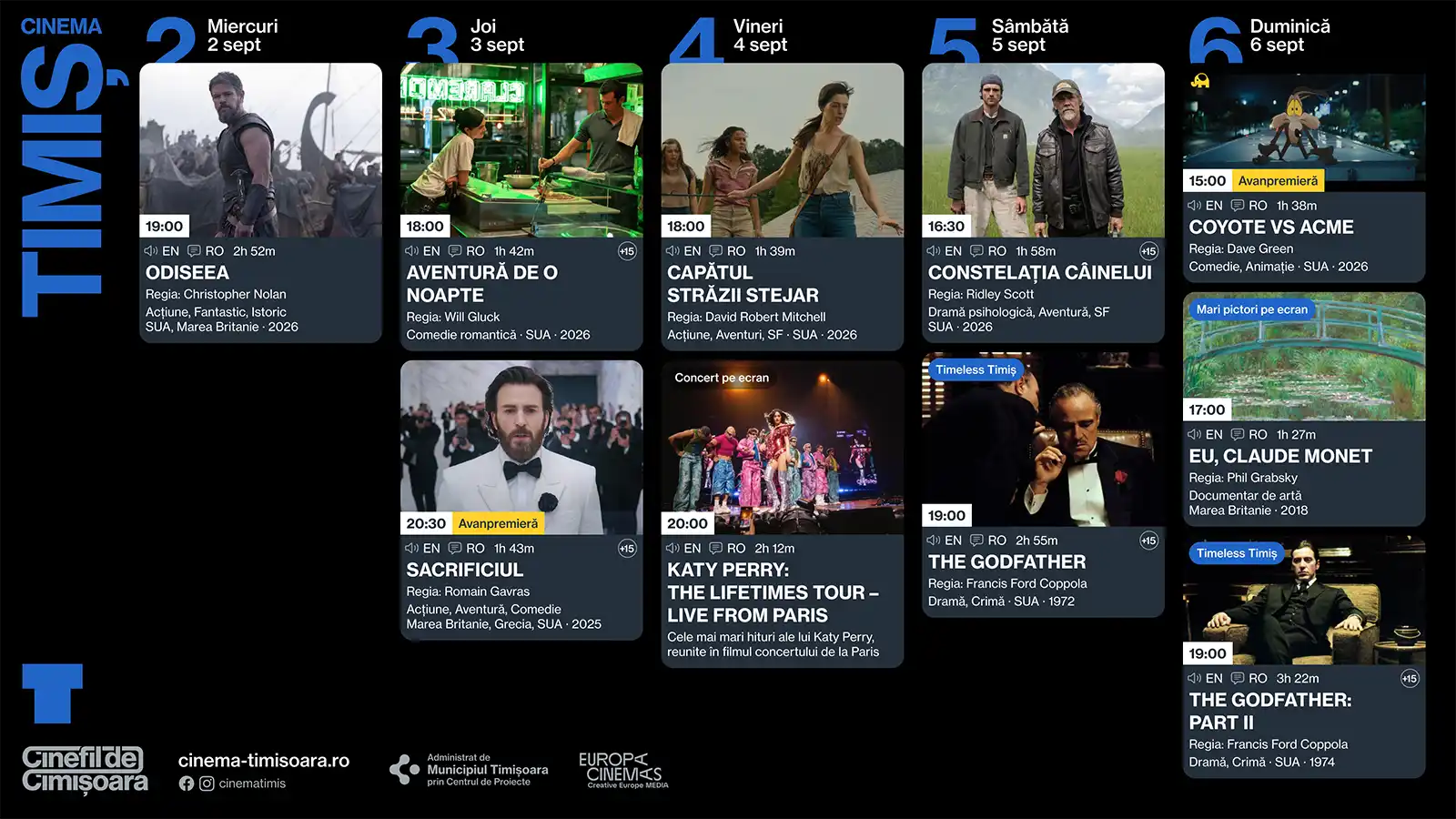
Task: Click the subtitle icon on Aventură de o noapte
Action: click(x=455, y=251)
